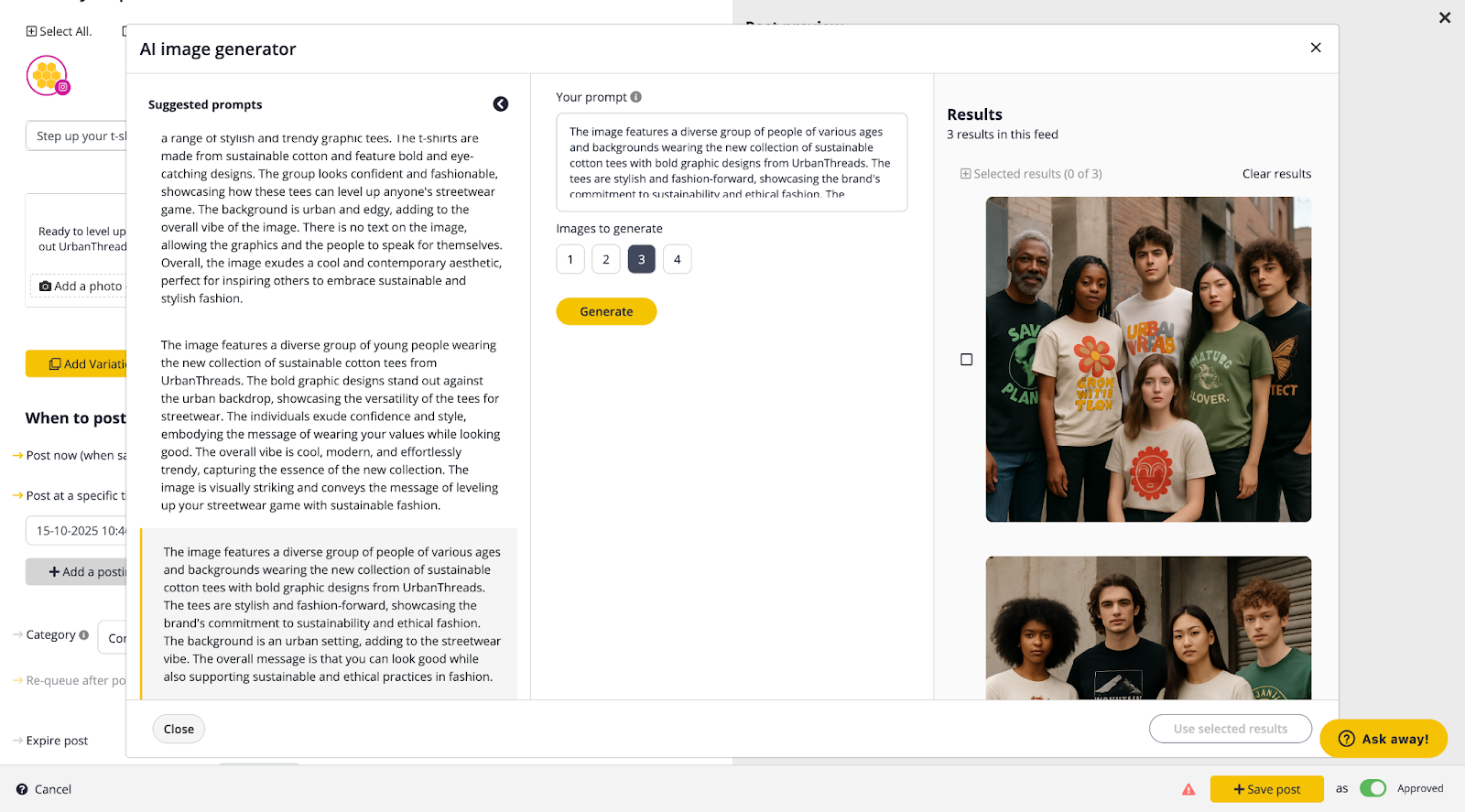Viewport: 1465px width, 812px height.
Task: Close the AI image generator dialog
Action: tap(1316, 48)
